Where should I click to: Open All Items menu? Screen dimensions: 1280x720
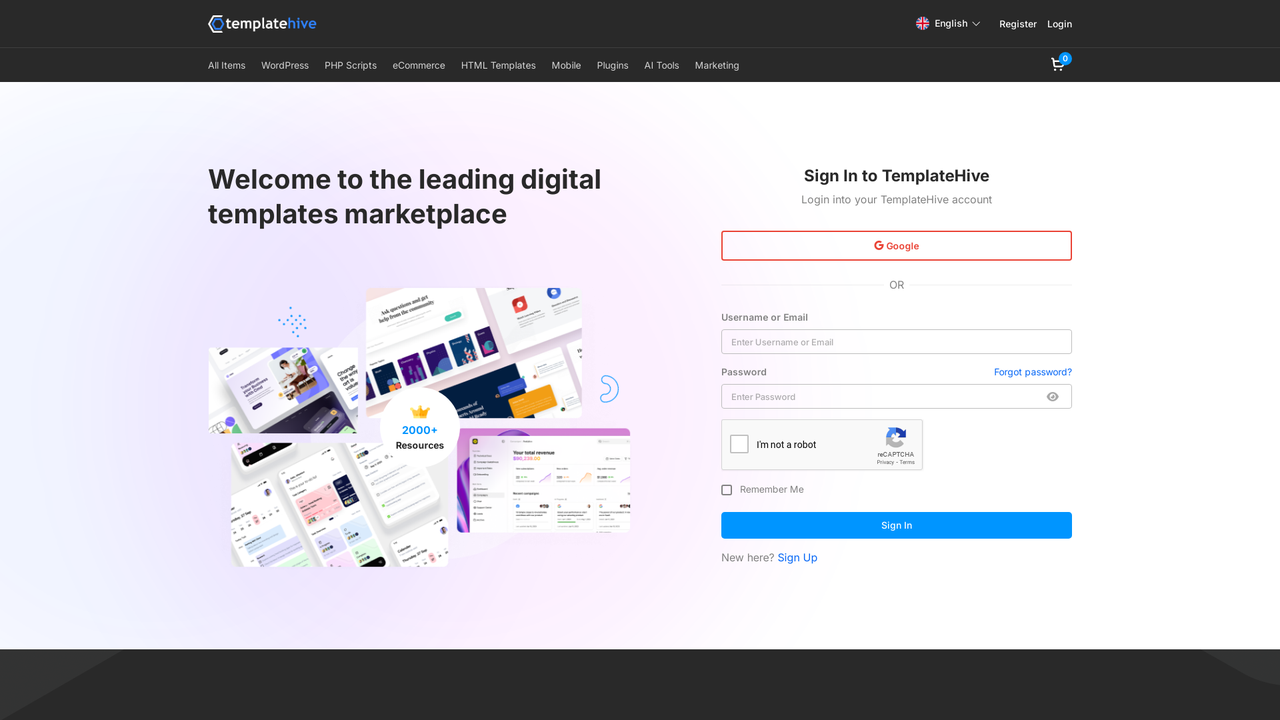click(x=227, y=65)
